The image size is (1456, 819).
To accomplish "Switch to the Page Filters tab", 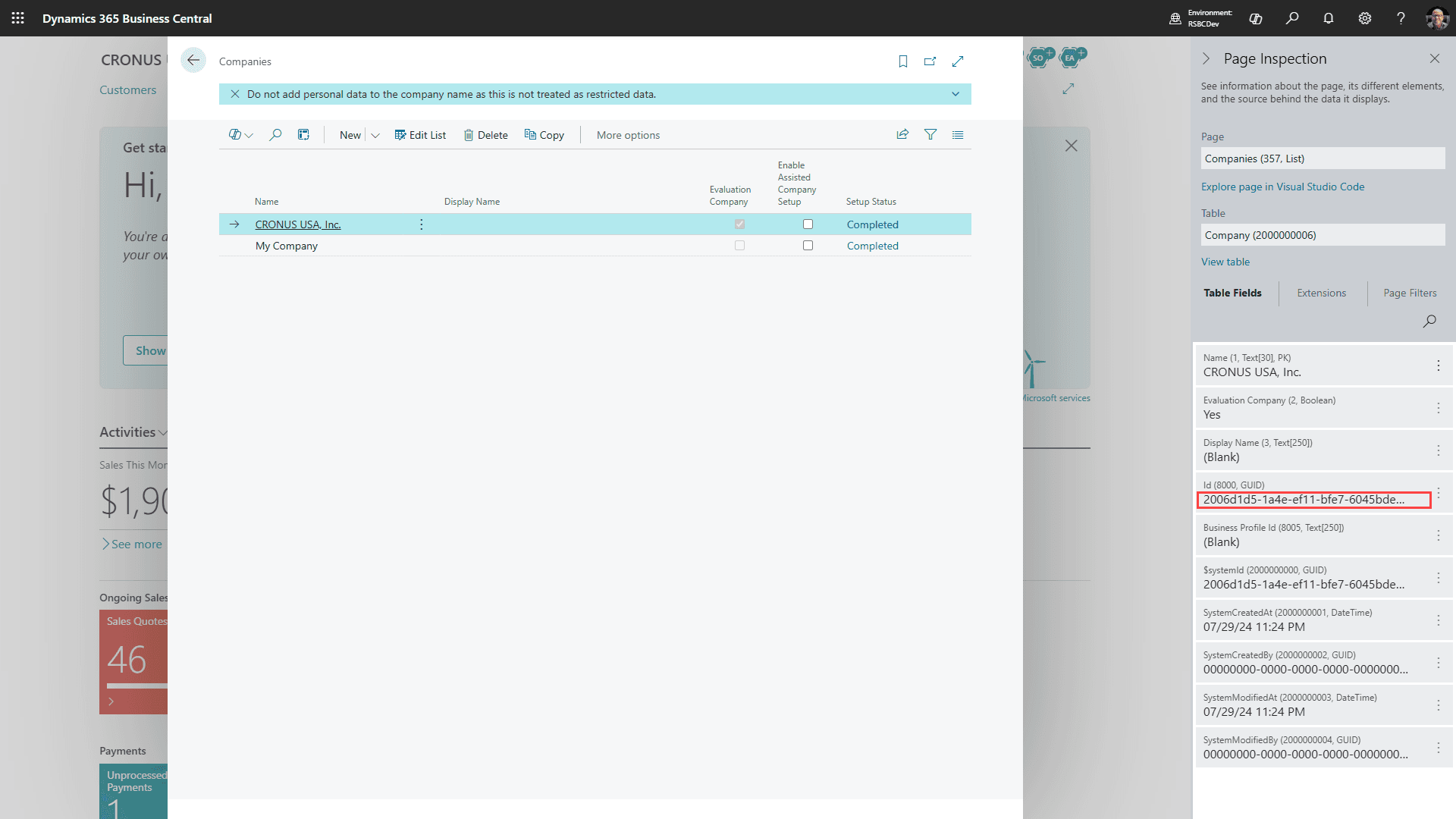I will (x=1410, y=293).
